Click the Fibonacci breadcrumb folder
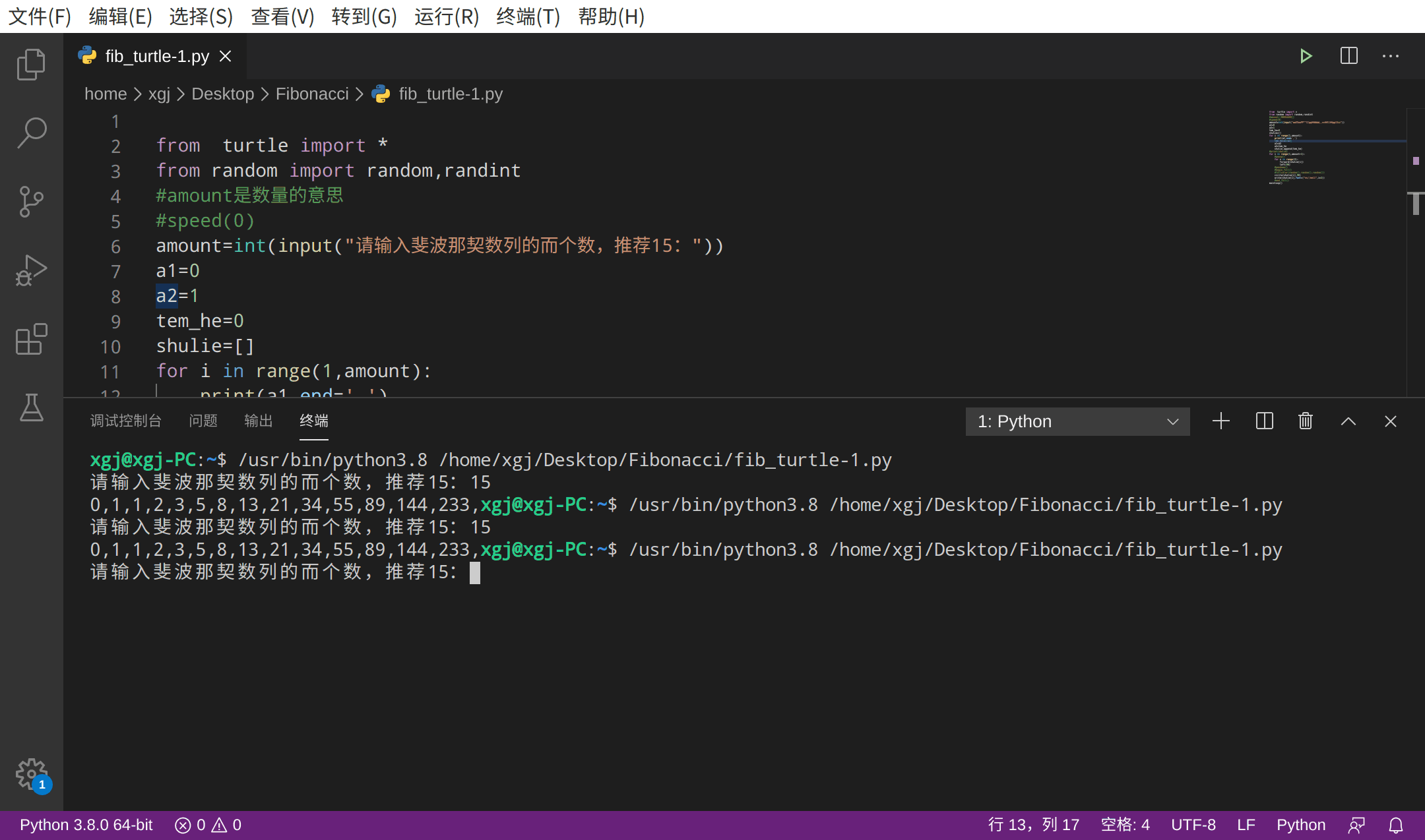Screen dimensions: 1425x840 311,94
